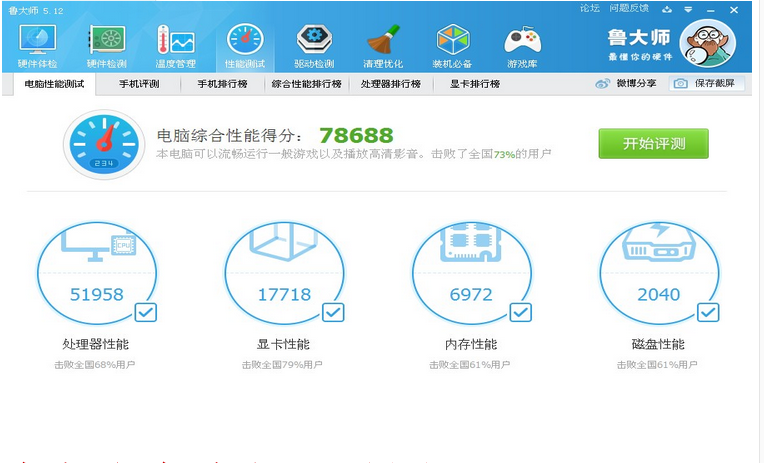Screen dimensions: 764x463
Task: Open 硬件体检 hardware checkup icon
Action: click(38, 40)
